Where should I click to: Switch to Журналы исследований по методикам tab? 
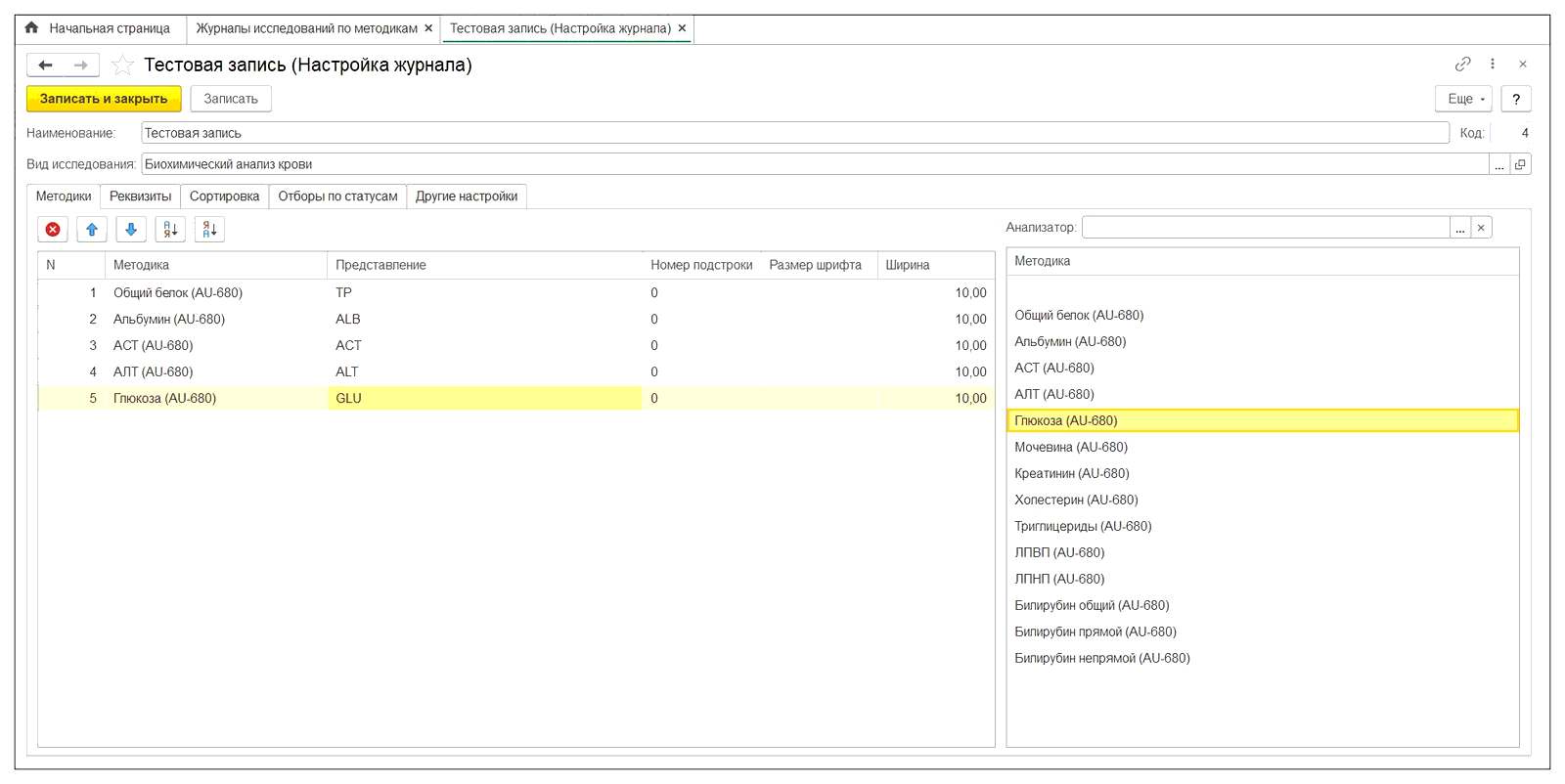click(x=307, y=28)
